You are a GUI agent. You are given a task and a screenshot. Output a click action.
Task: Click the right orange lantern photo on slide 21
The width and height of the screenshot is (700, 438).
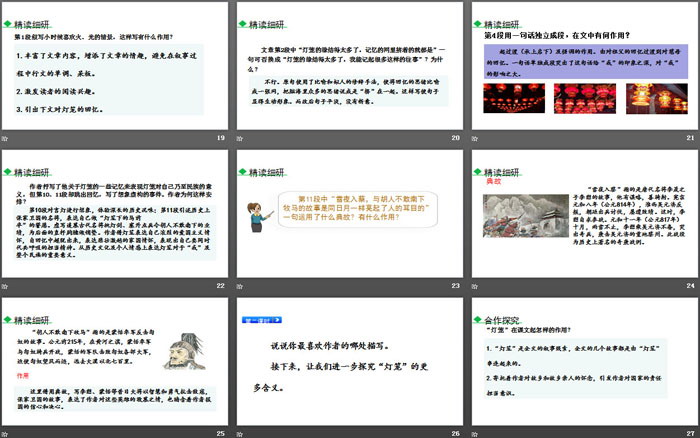tap(657, 99)
